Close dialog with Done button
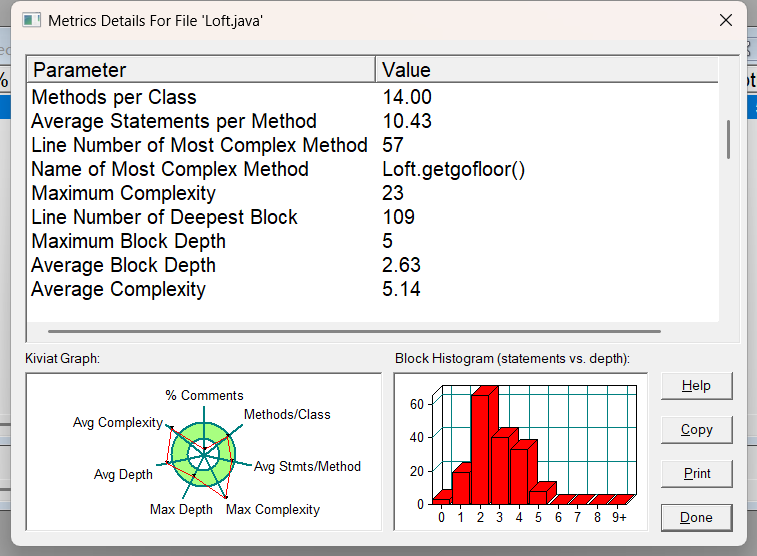Screen dimensions: 757x556 click(696, 517)
